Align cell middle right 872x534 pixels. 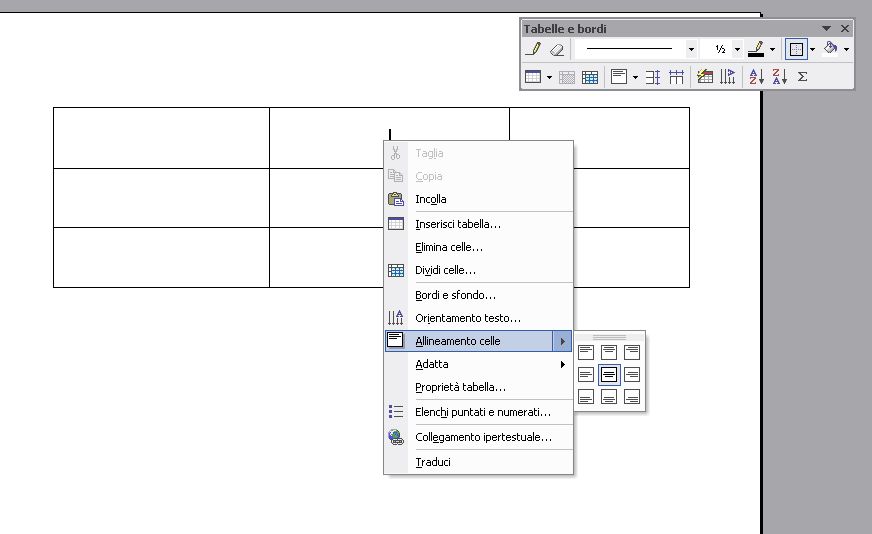[632, 374]
